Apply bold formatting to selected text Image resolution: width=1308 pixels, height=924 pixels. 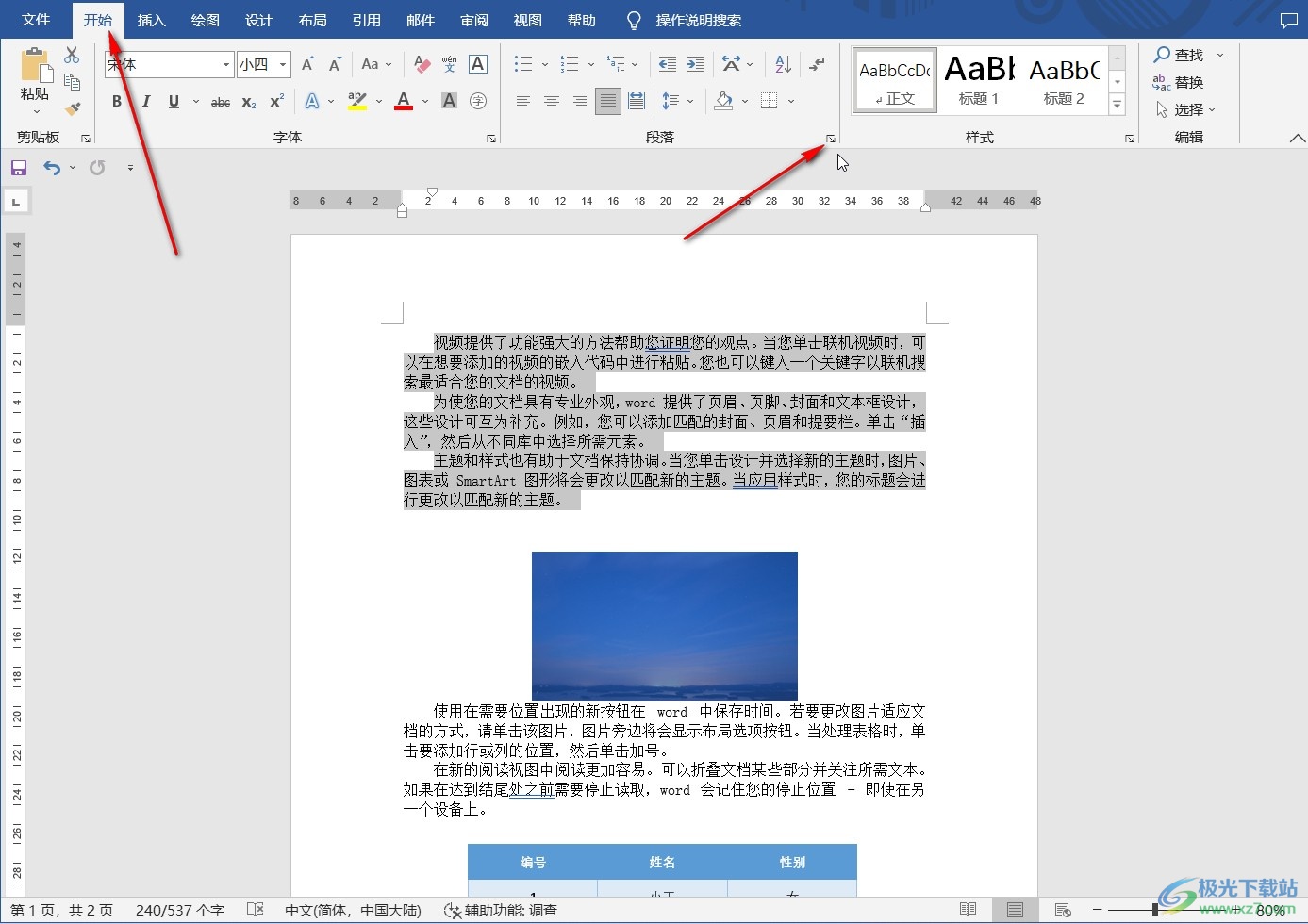pyautogui.click(x=116, y=101)
